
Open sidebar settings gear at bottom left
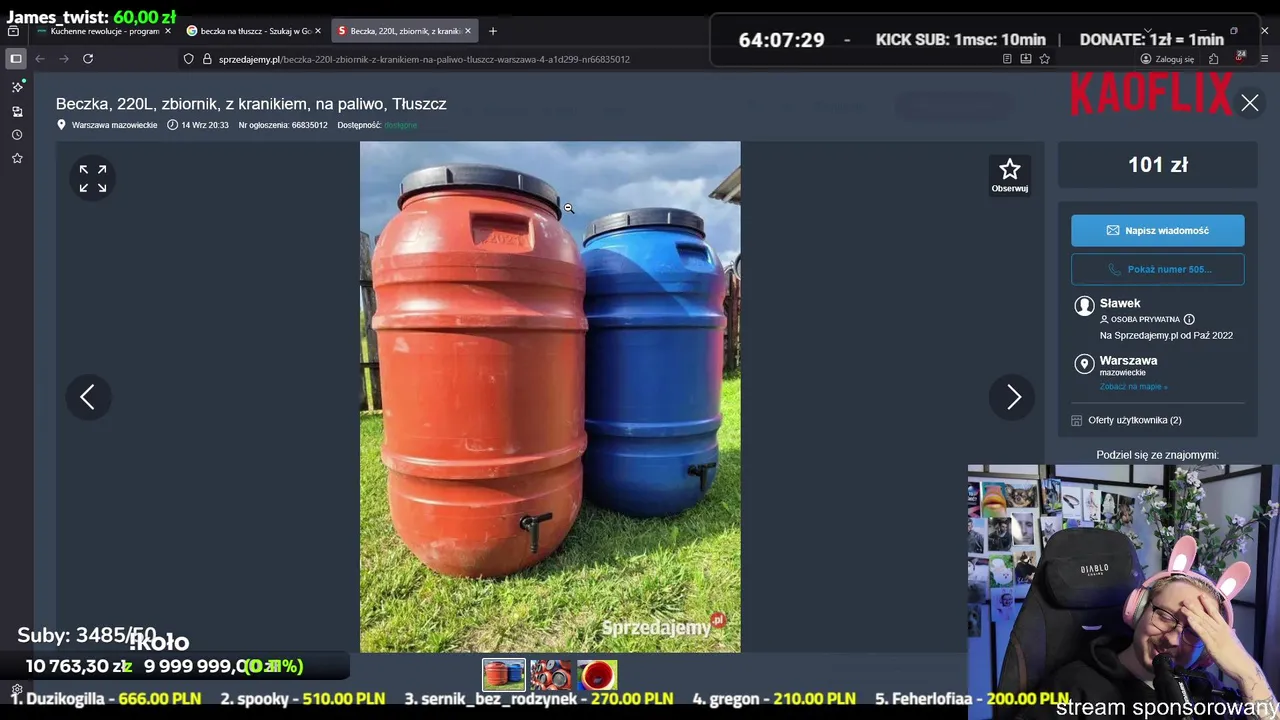coord(17,690)
